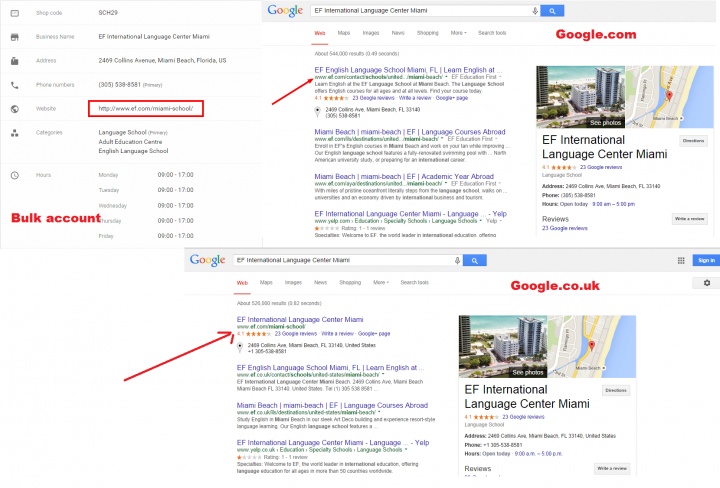Viewport: 720px width, 488px height.
Task: Click the microphone icon in Google.co.uk search box
Action: 457,261
